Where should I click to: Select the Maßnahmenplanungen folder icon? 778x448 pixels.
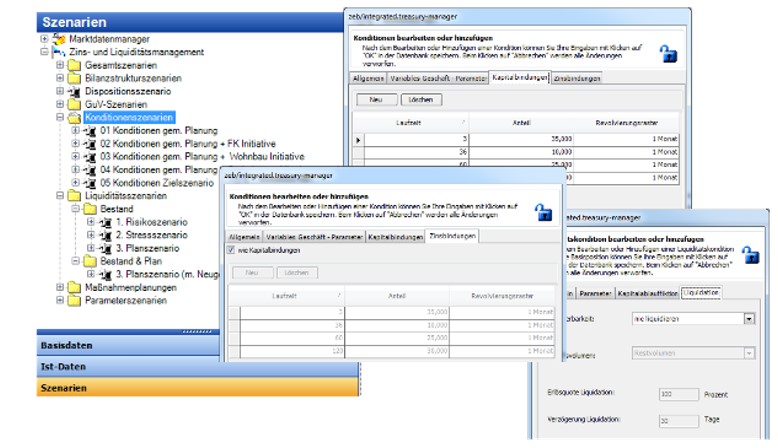[x=74, y=288]
